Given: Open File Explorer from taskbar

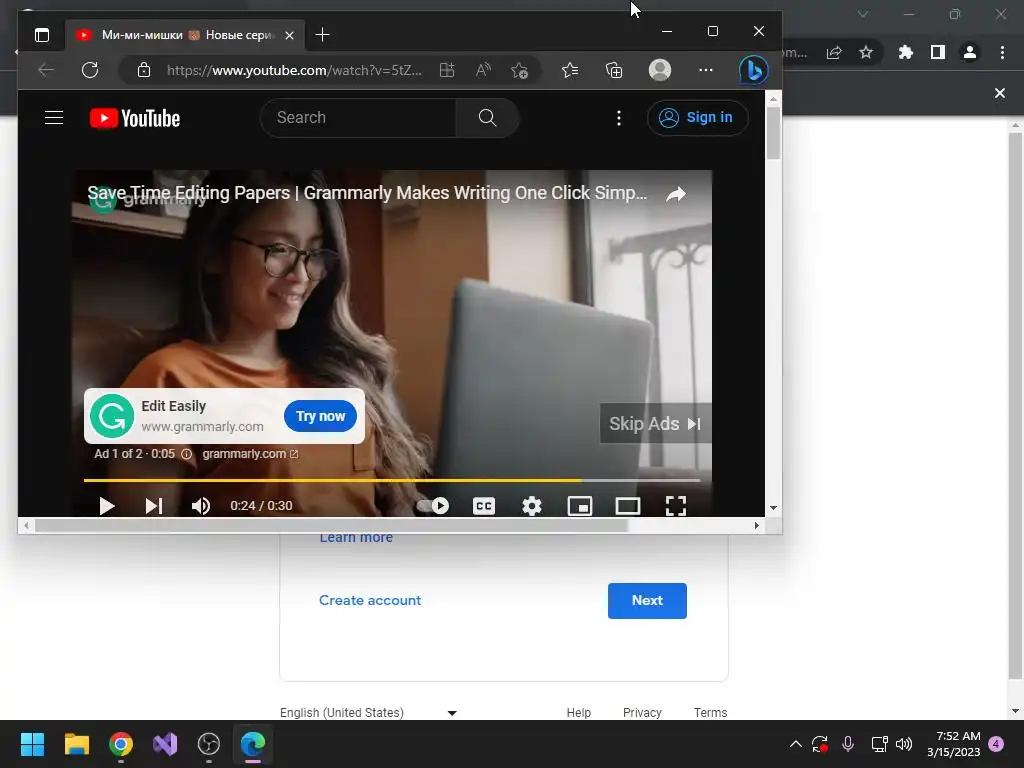Looking at the screenshot, I should pyautogui.click(x=76, y=744).
